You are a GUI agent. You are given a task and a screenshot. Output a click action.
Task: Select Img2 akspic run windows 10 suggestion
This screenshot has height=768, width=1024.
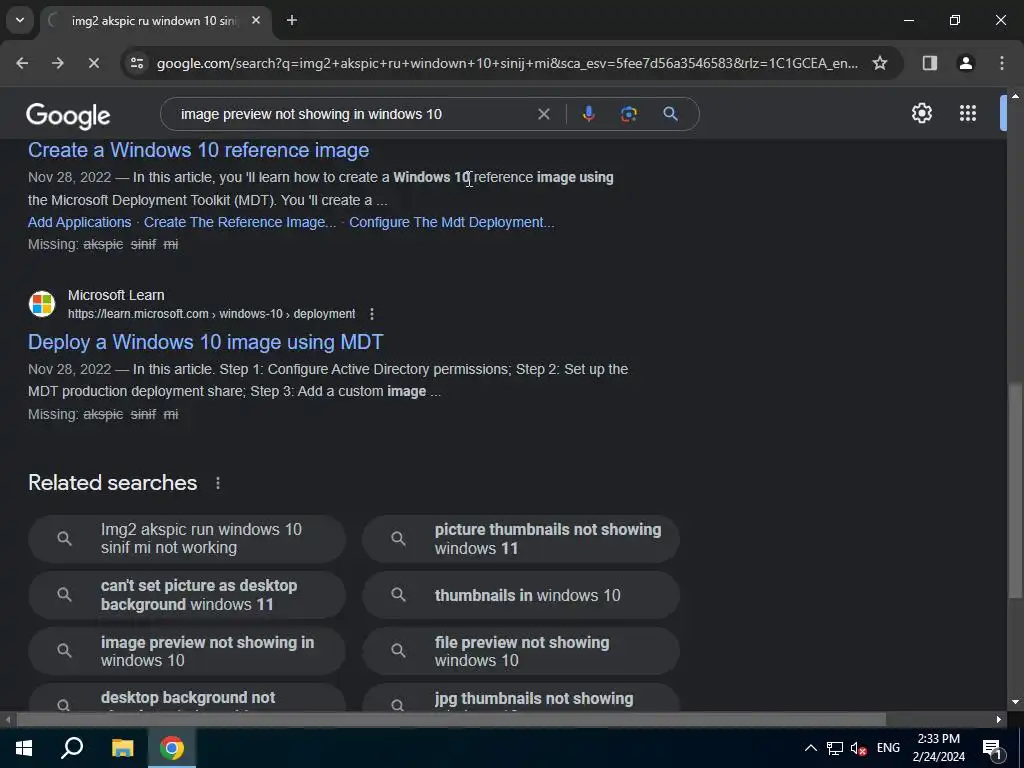[187, 539]
